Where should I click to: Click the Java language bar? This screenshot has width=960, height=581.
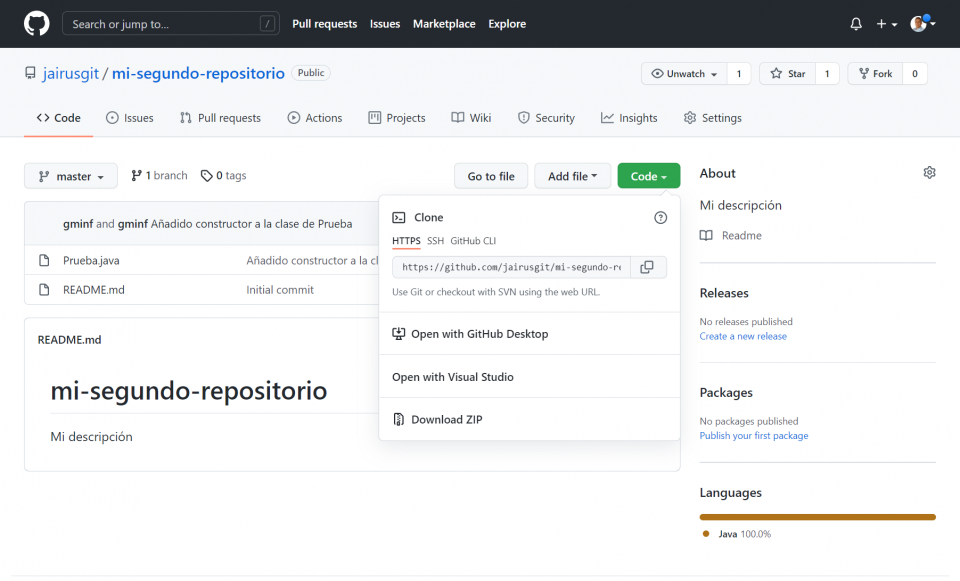pos(817,517)
